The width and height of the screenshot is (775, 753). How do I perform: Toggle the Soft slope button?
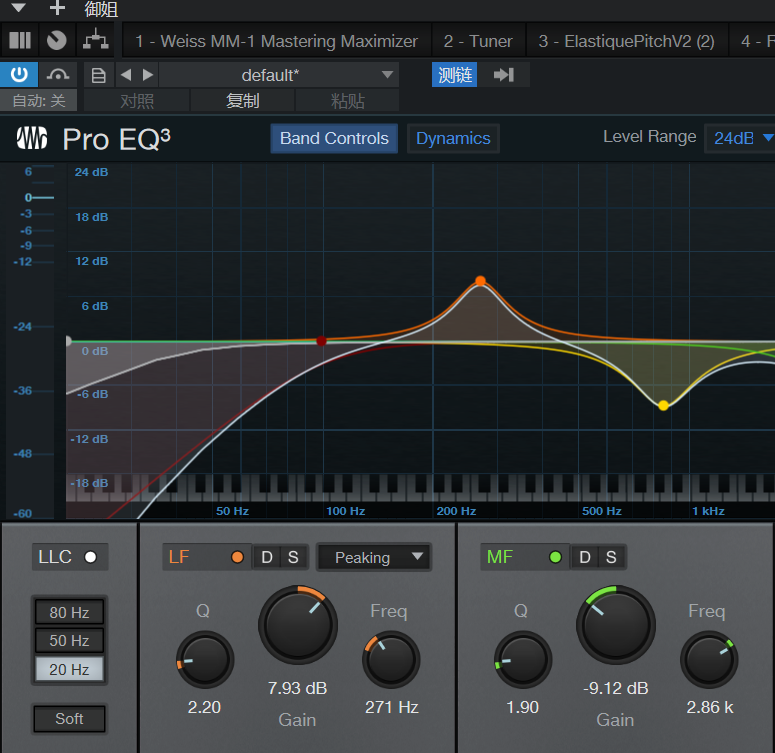tap(69, 718)
